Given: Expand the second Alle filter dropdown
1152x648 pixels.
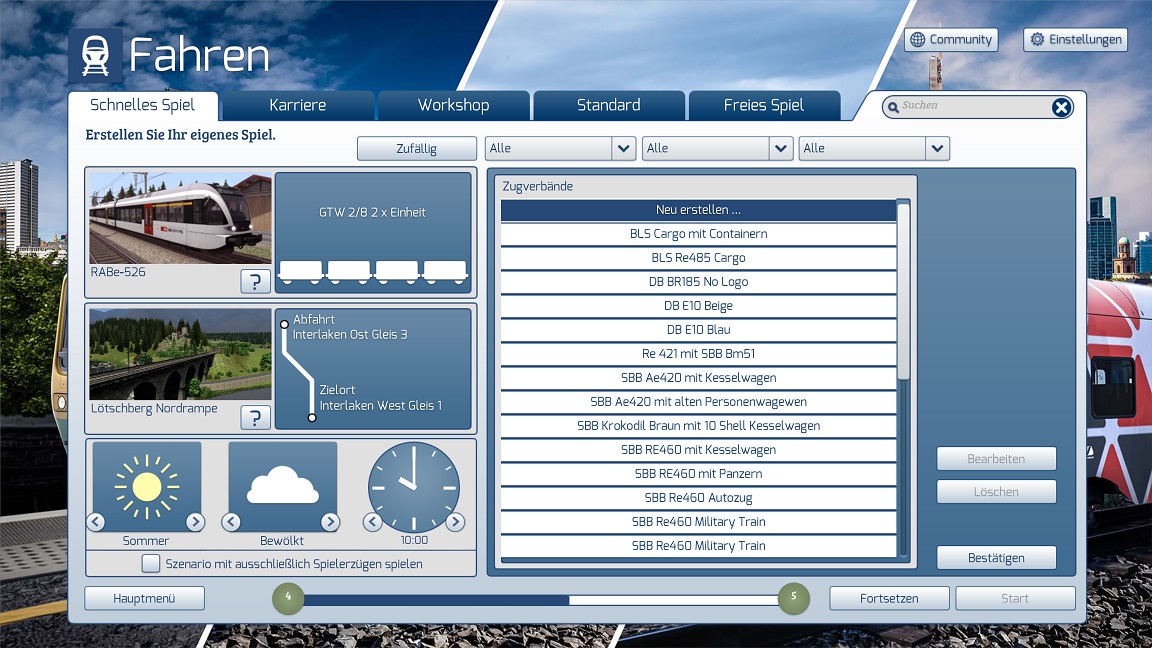Looking at the screenshot, I should pos(780,148).
